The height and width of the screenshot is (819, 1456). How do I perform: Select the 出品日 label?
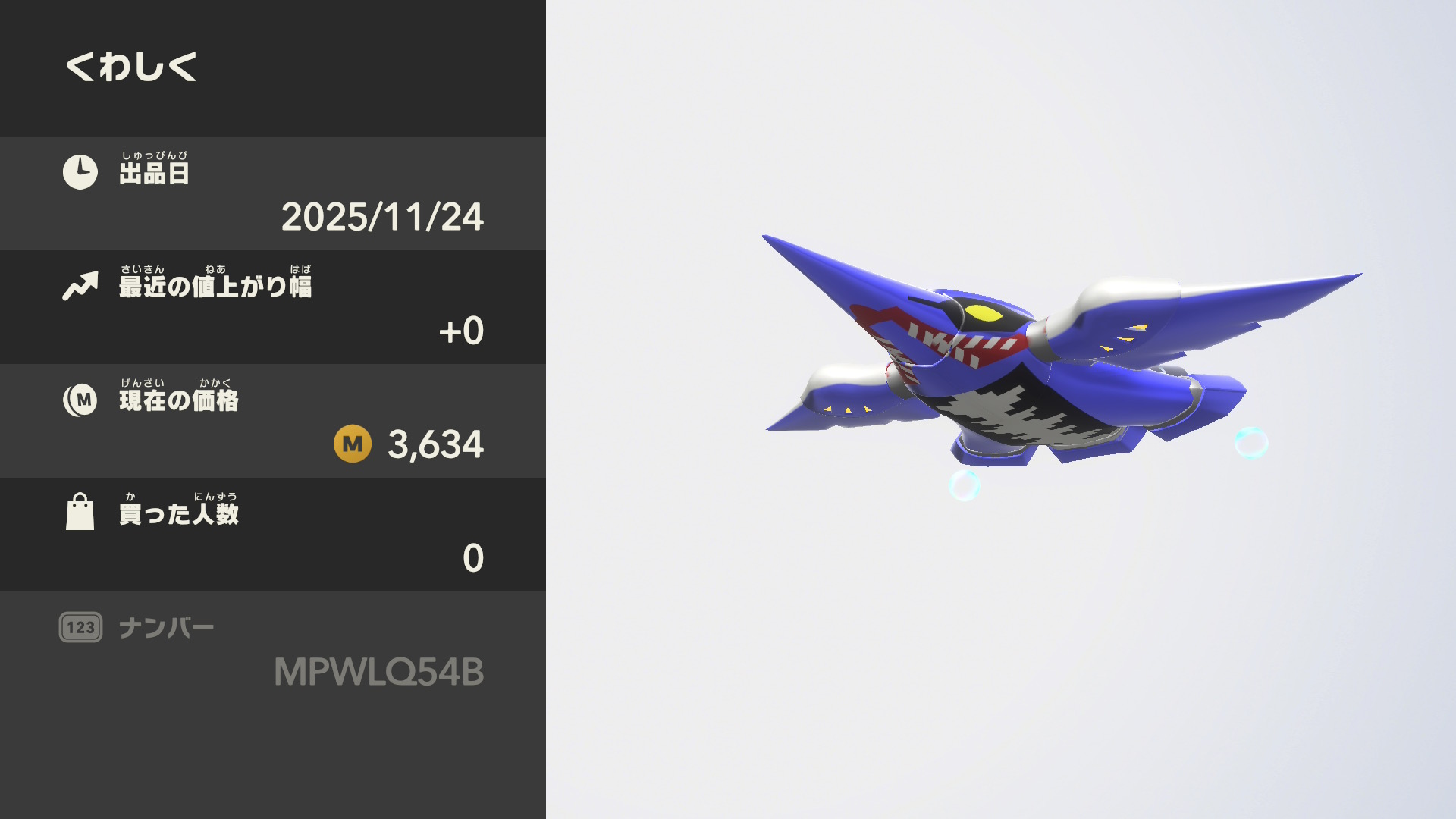pyautogui.click(x=154, y=173)
